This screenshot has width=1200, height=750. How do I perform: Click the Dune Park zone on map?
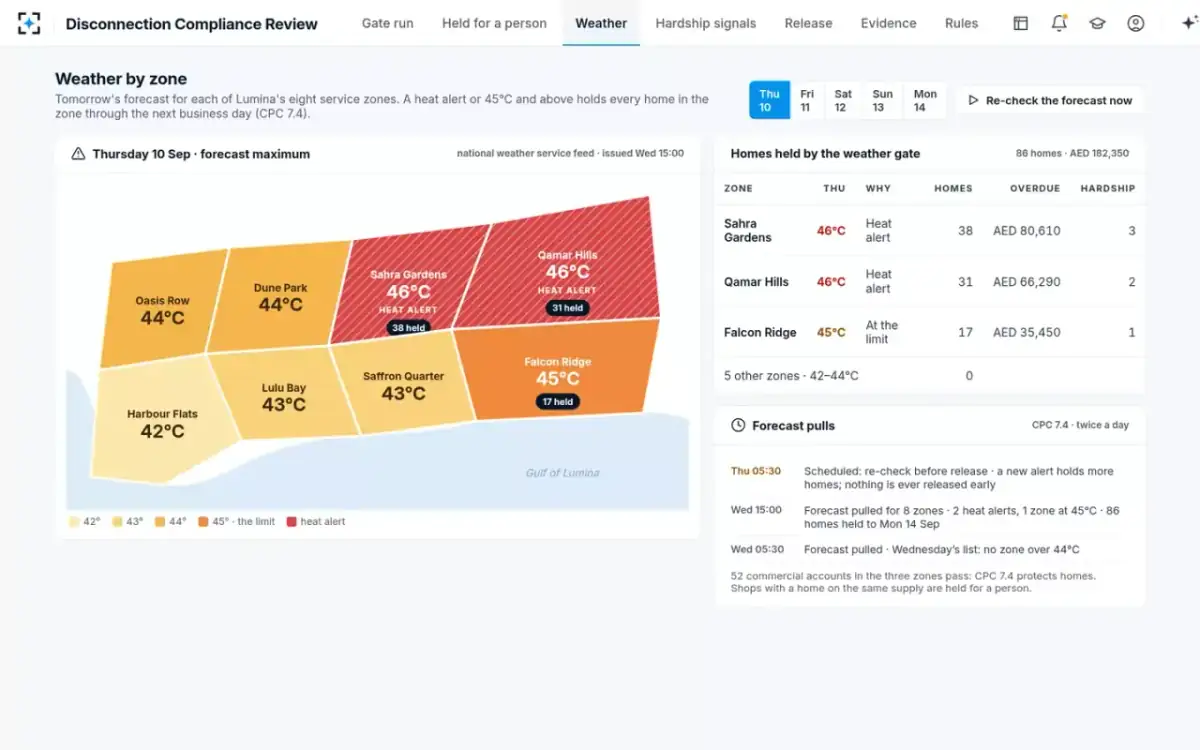pos(280,297)
